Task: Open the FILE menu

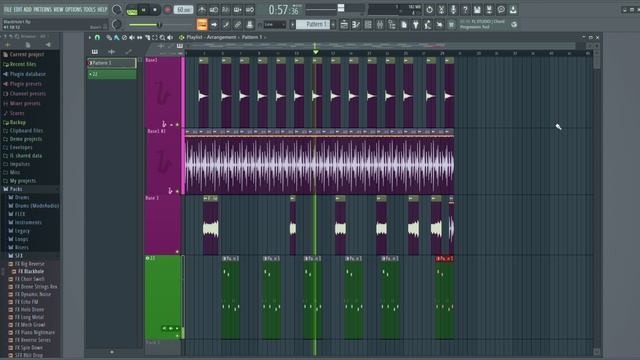Action: (7, 9)
